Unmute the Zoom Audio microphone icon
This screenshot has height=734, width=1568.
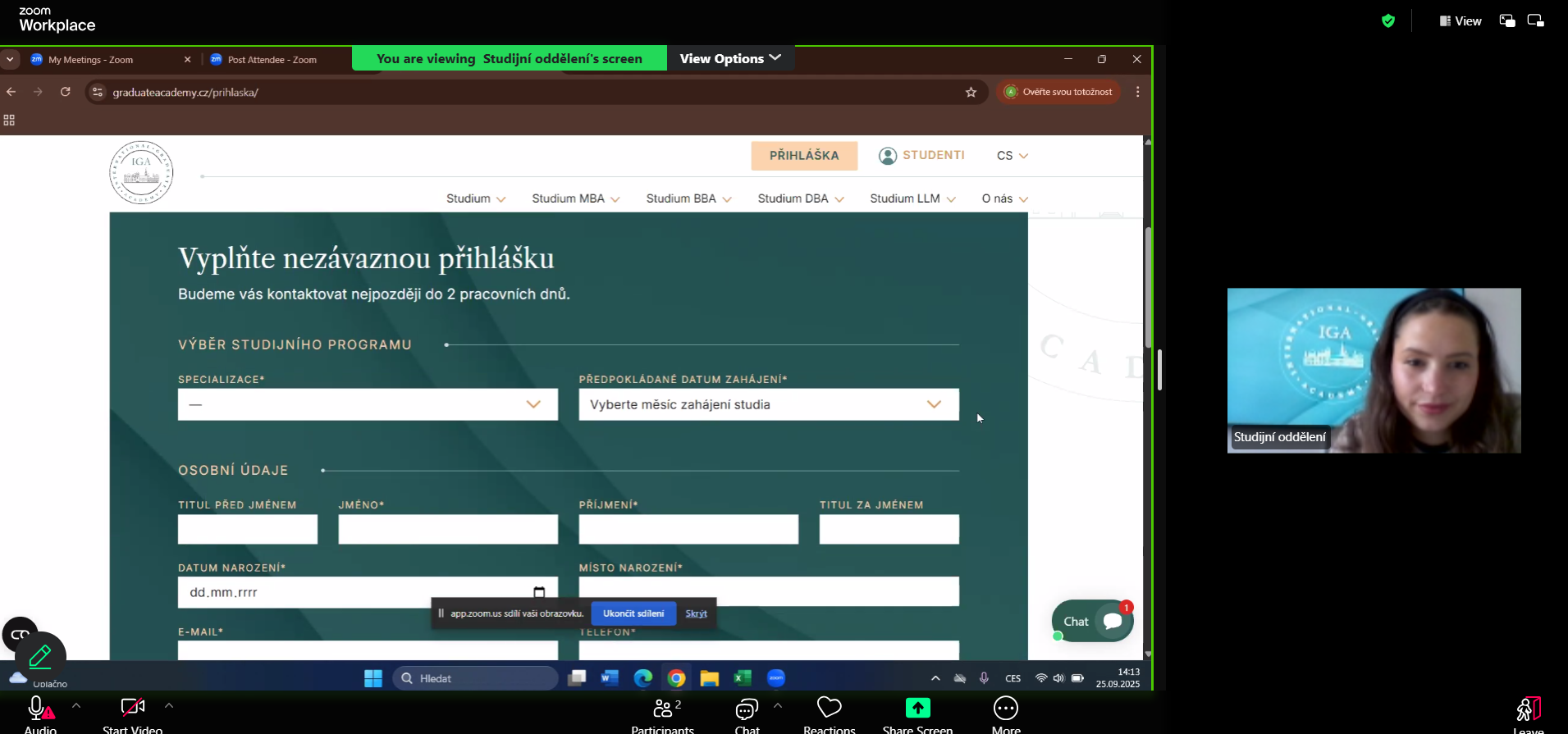click(38, 709)
